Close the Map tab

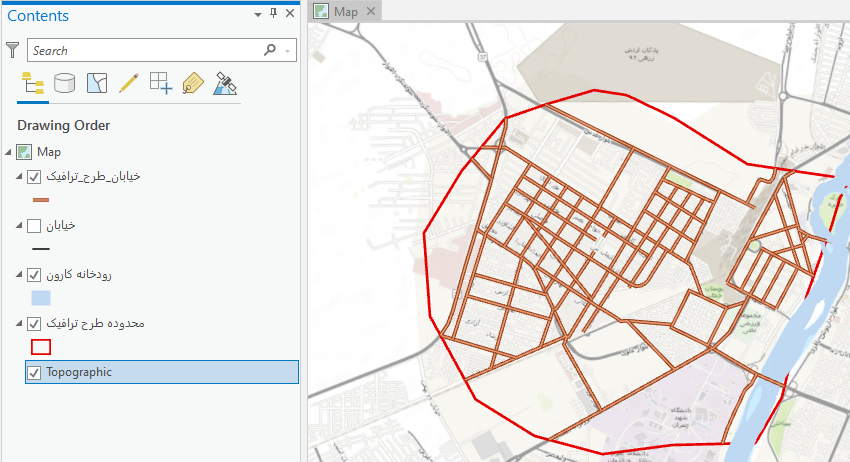click(x=370, y=11)
